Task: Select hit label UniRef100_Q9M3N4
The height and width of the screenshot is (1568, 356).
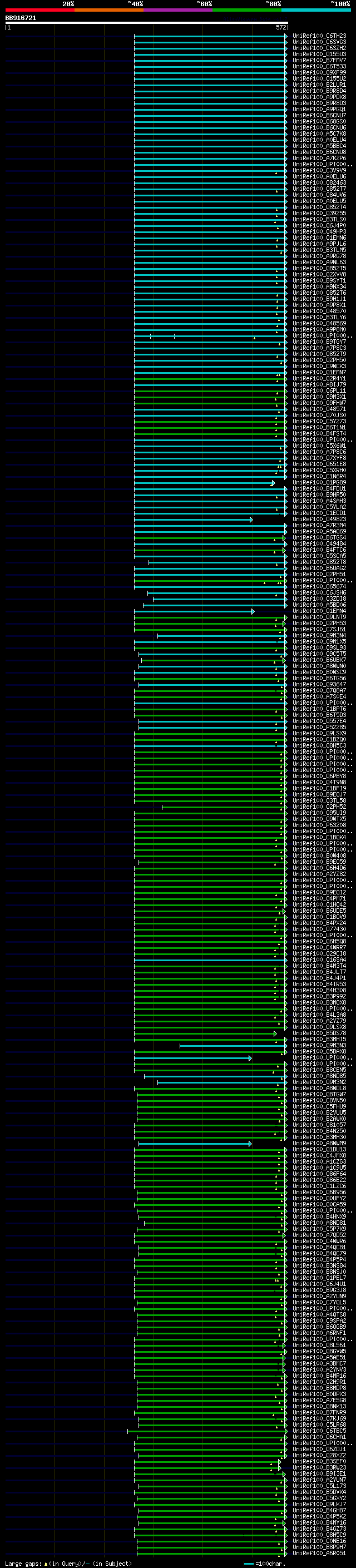Action: 319,635
